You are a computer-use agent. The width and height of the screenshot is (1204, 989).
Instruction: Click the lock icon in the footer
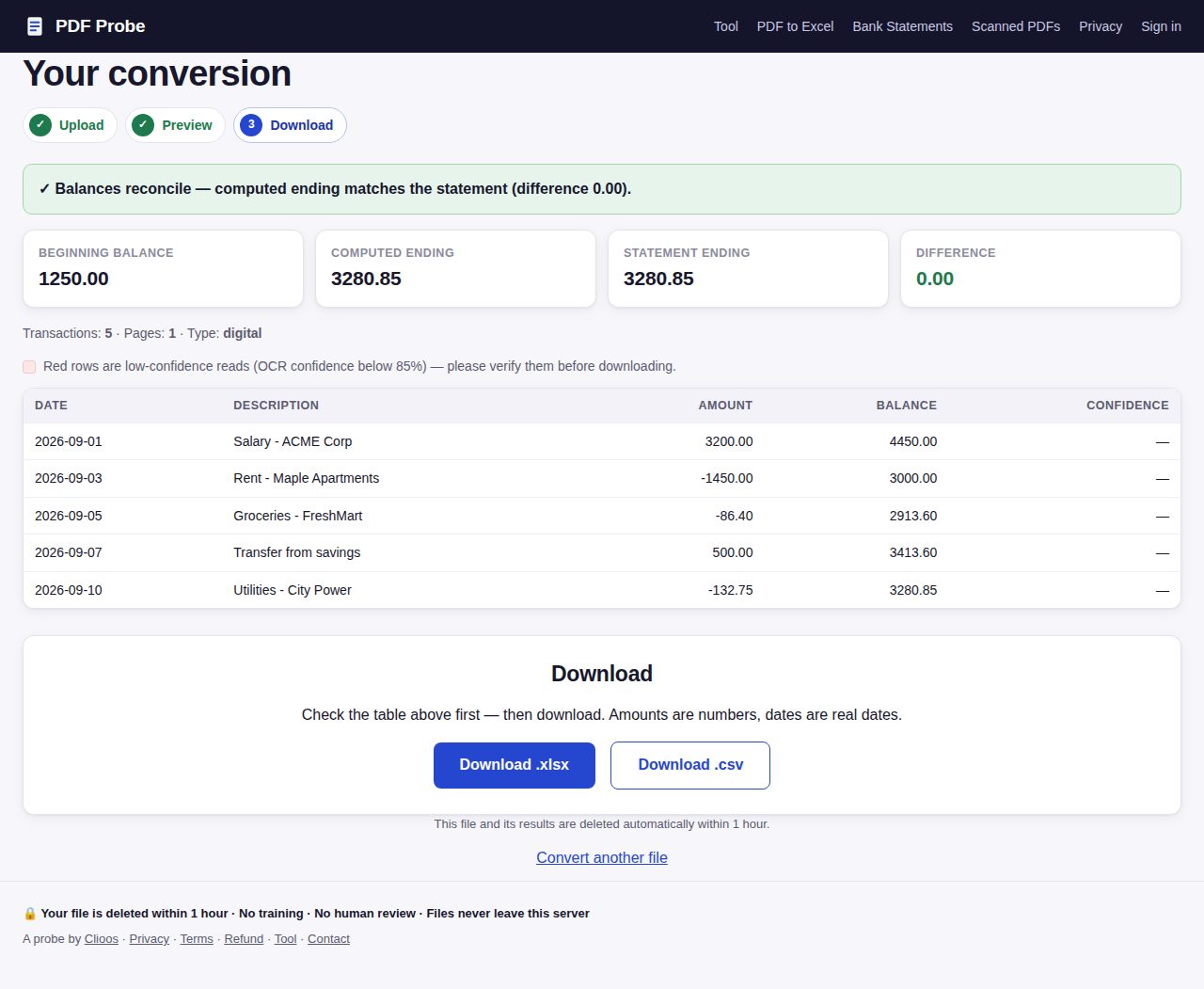pyautogui.click(x=29, y=914)
